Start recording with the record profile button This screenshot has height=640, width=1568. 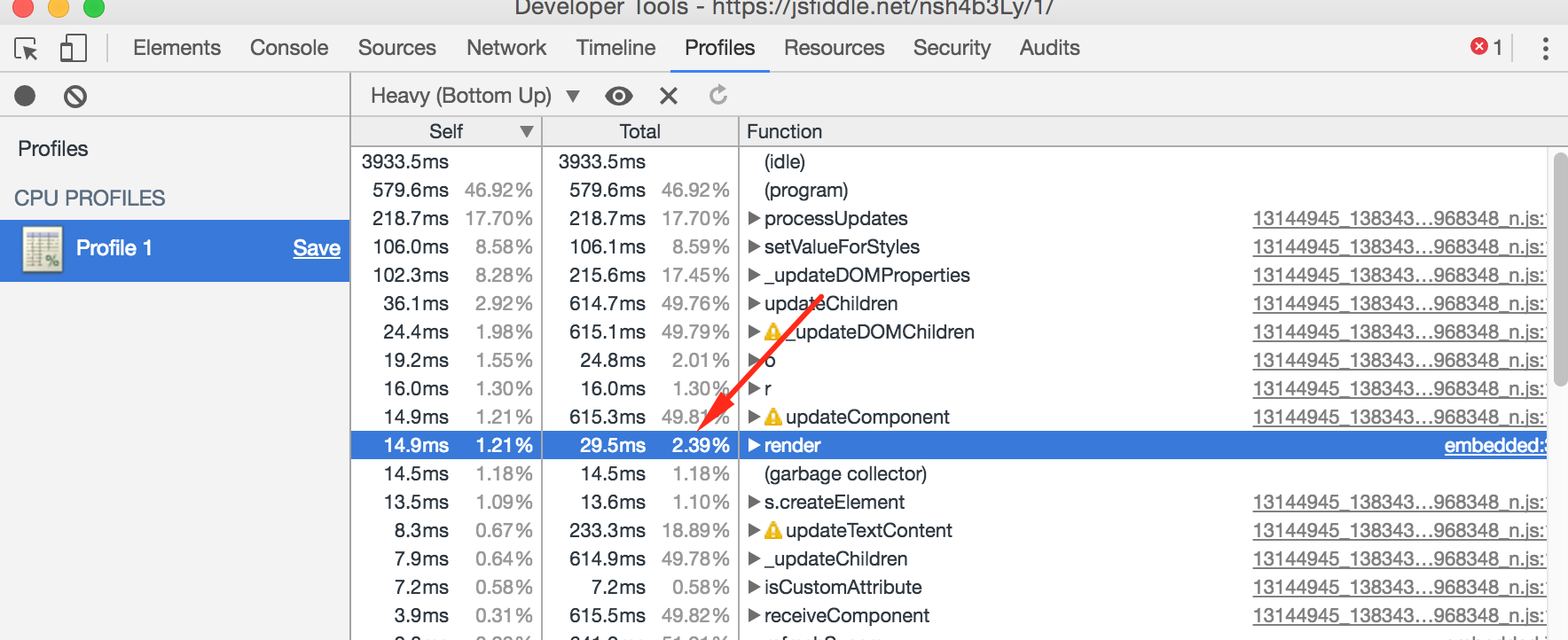click(x=24, y=95)
